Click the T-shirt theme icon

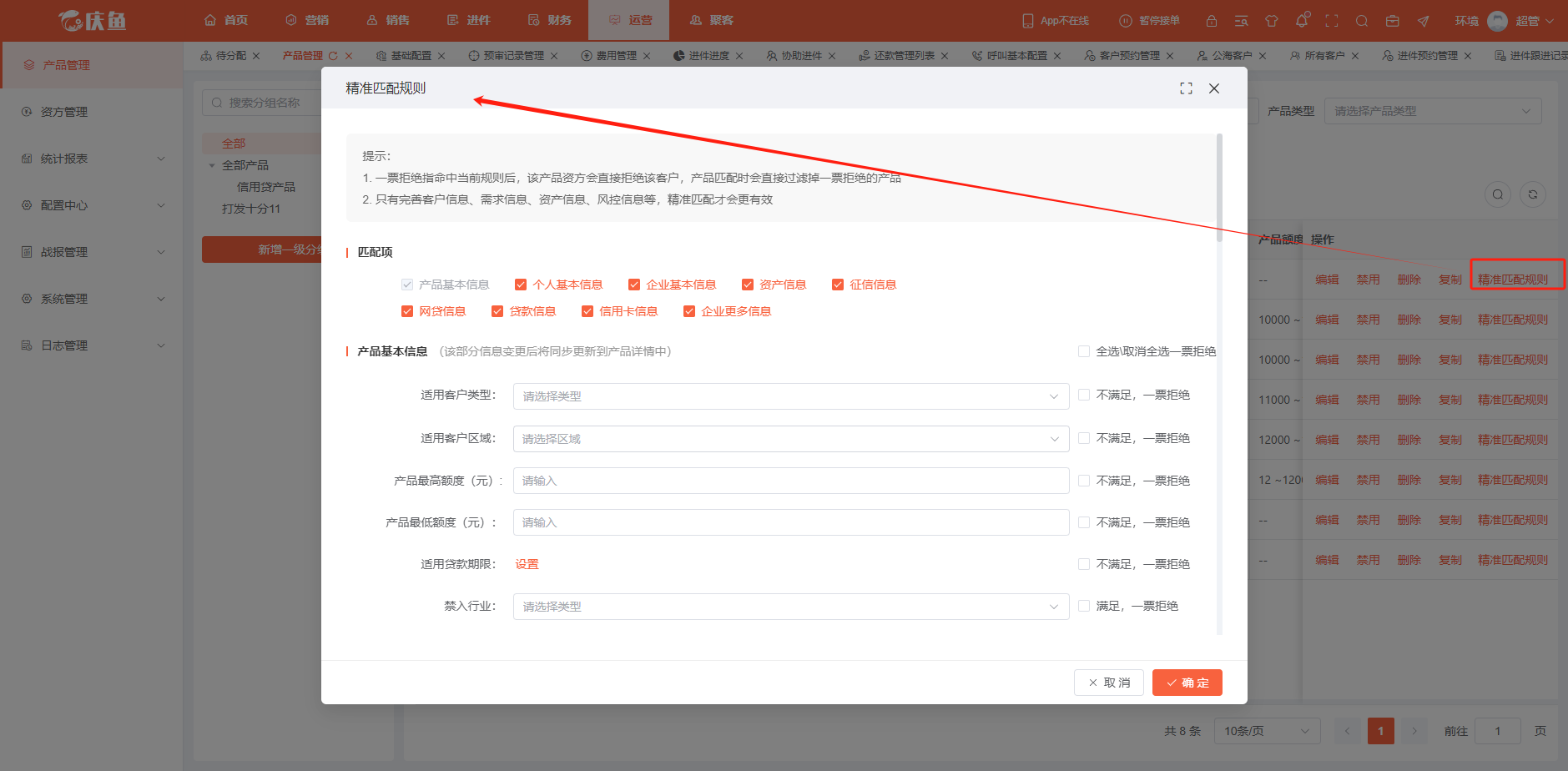click(1271, 21)
